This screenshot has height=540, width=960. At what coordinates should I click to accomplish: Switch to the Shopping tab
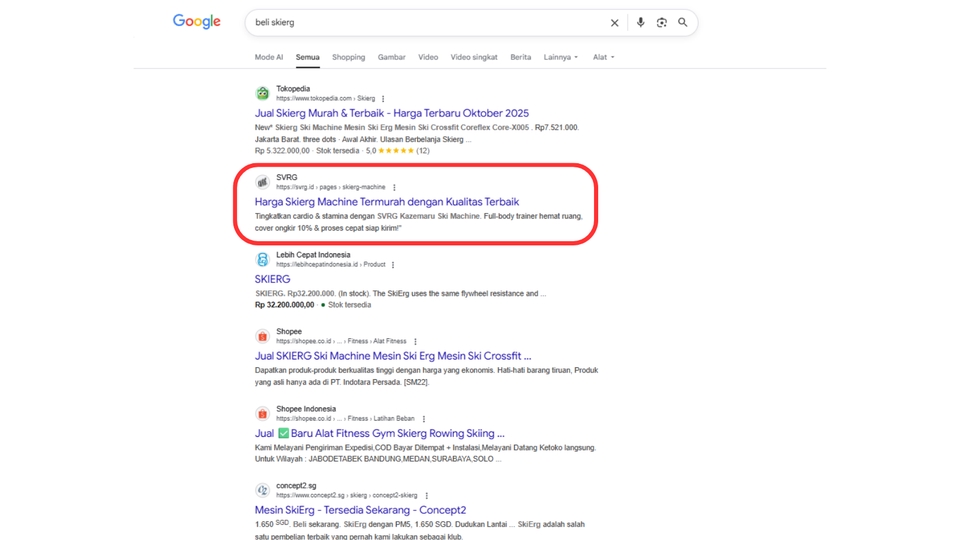tap(348, 57)
